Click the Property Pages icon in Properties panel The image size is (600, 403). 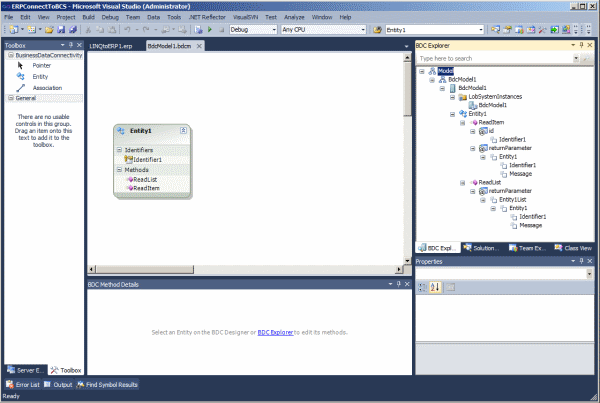pos(450,287)
